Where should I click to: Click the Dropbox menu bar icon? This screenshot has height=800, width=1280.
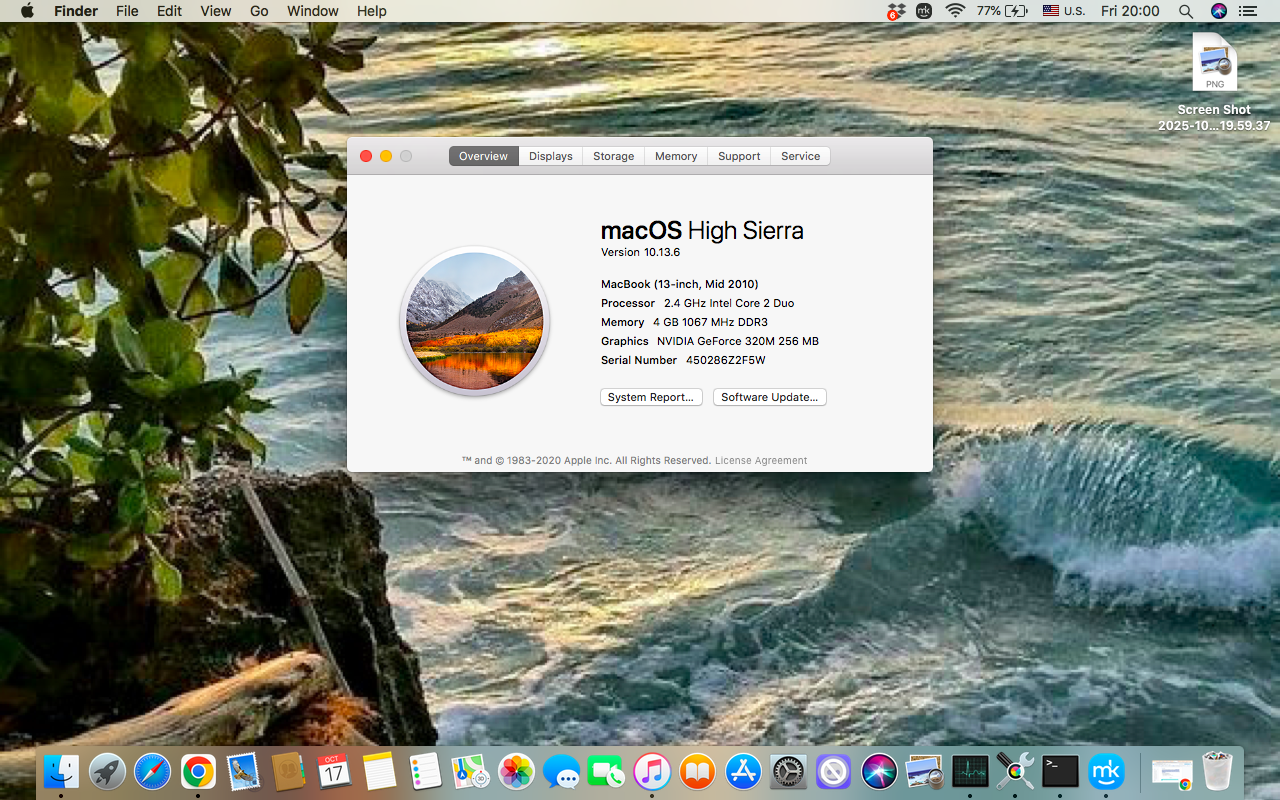click(x=895, y=11)
